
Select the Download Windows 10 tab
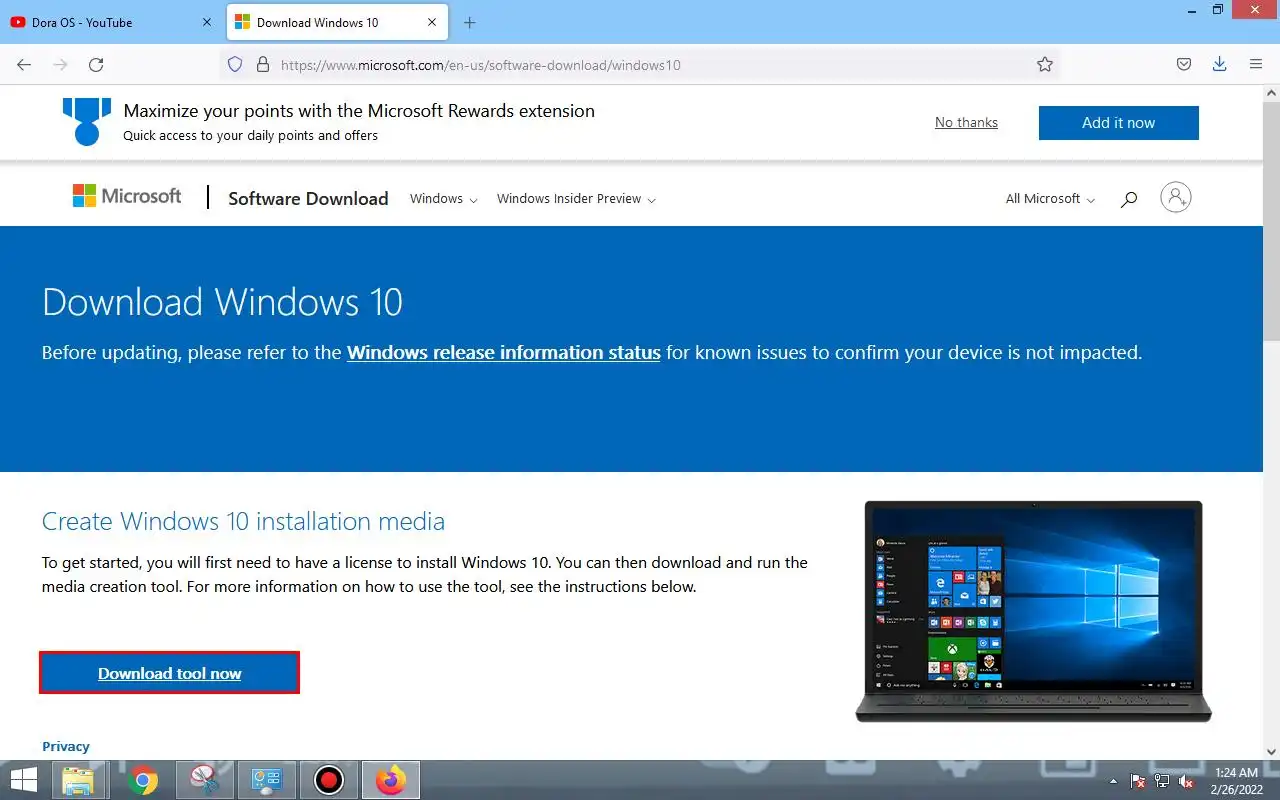[x=339, y=22]
